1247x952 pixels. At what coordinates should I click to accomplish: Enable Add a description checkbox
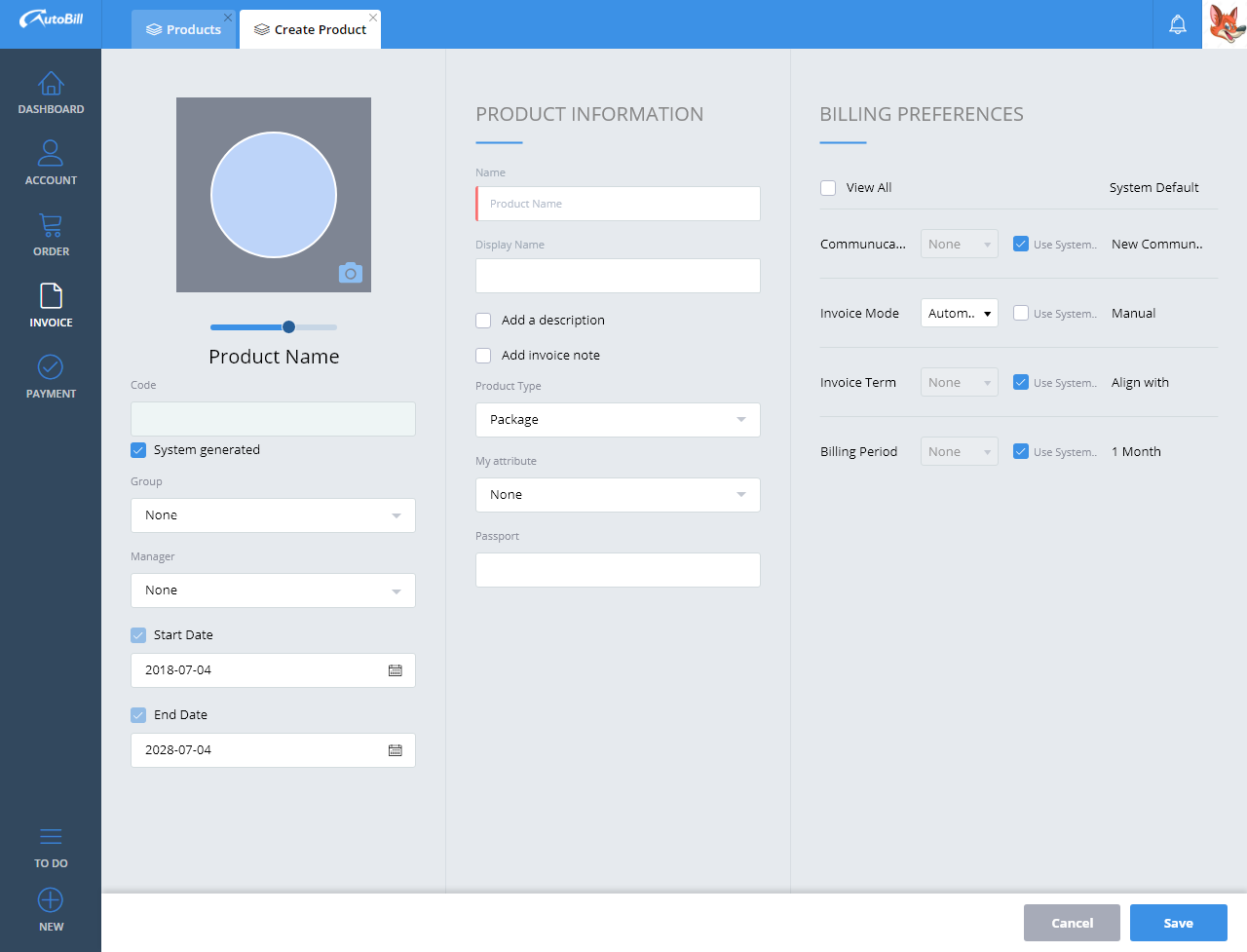483,321
